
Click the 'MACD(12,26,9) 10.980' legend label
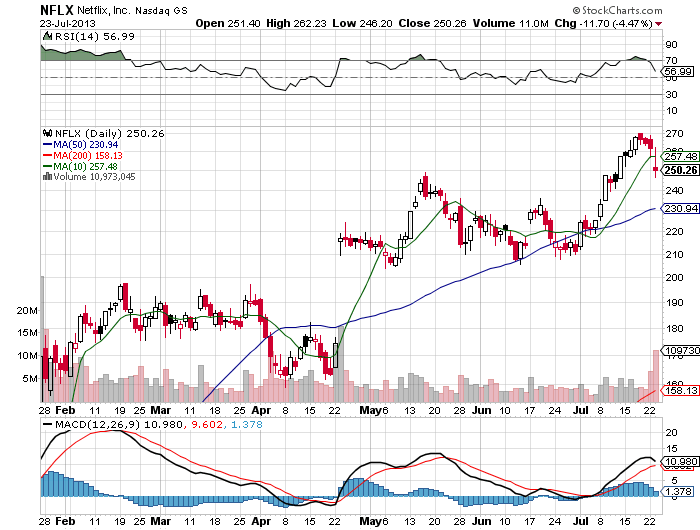118,425
